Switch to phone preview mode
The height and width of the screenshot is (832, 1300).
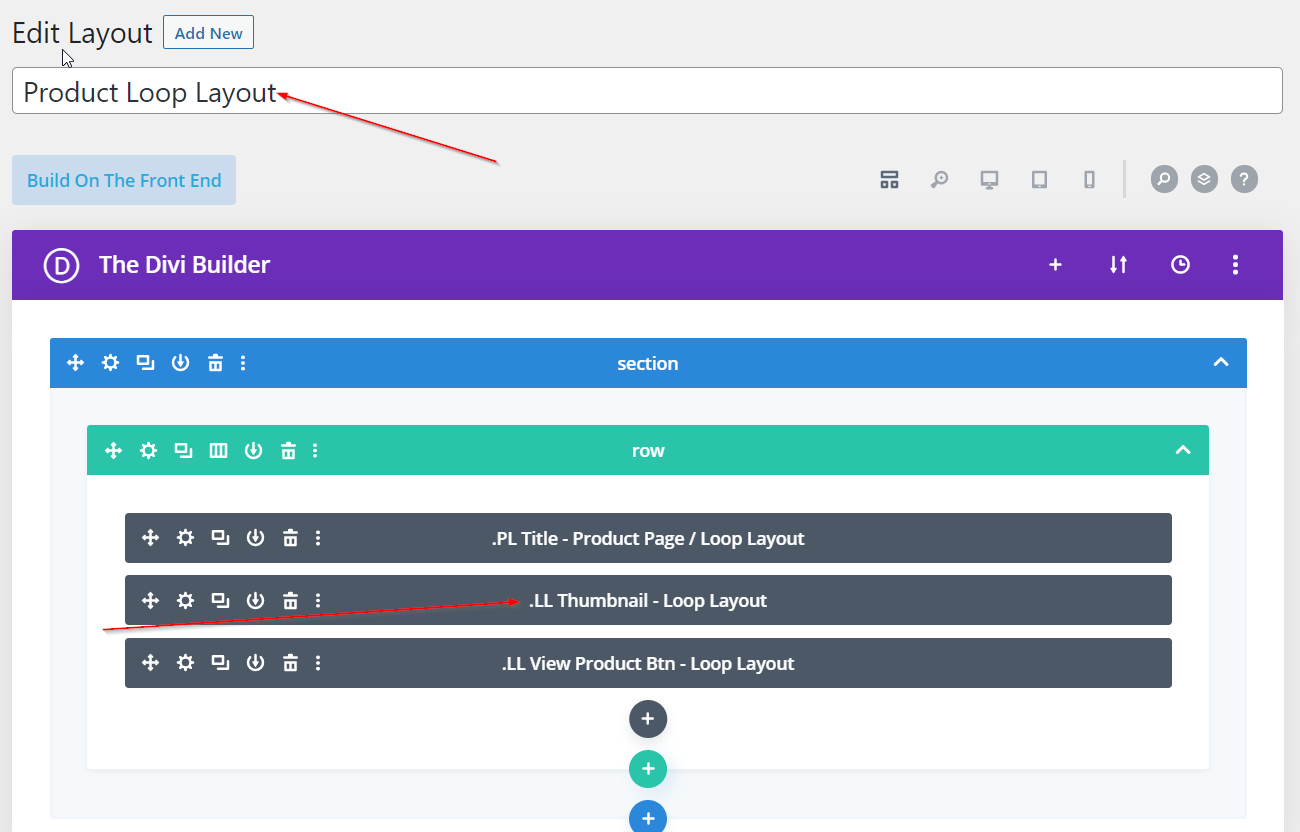[x=1089, y=180]
